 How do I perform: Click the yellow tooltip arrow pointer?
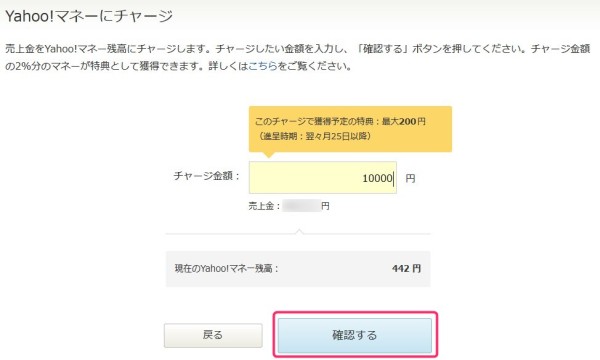[x=269, y=155]
